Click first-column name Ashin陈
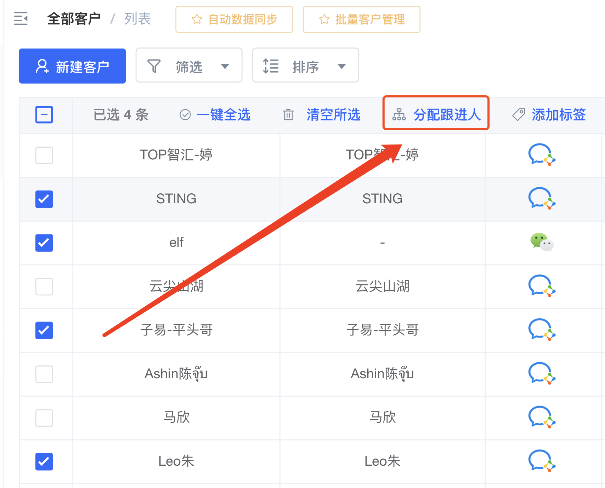Screen dimensions: 605x488 pyautogui.click(x=176, y=373)
